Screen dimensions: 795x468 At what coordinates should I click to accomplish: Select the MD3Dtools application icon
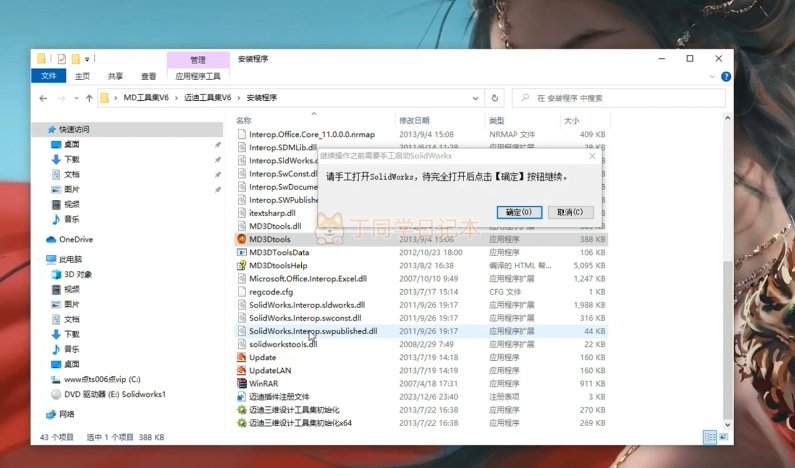[x=241, y=239]
